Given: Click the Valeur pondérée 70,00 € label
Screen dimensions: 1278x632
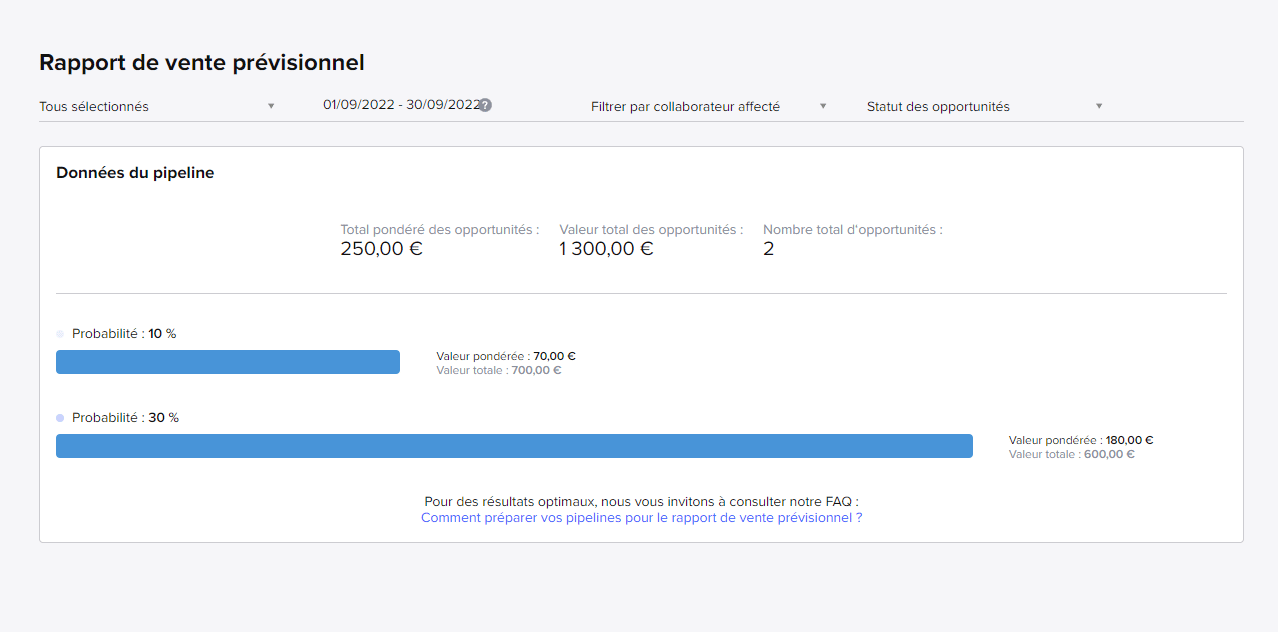Looking at the screenshot, I should click(x=506, y=356).
